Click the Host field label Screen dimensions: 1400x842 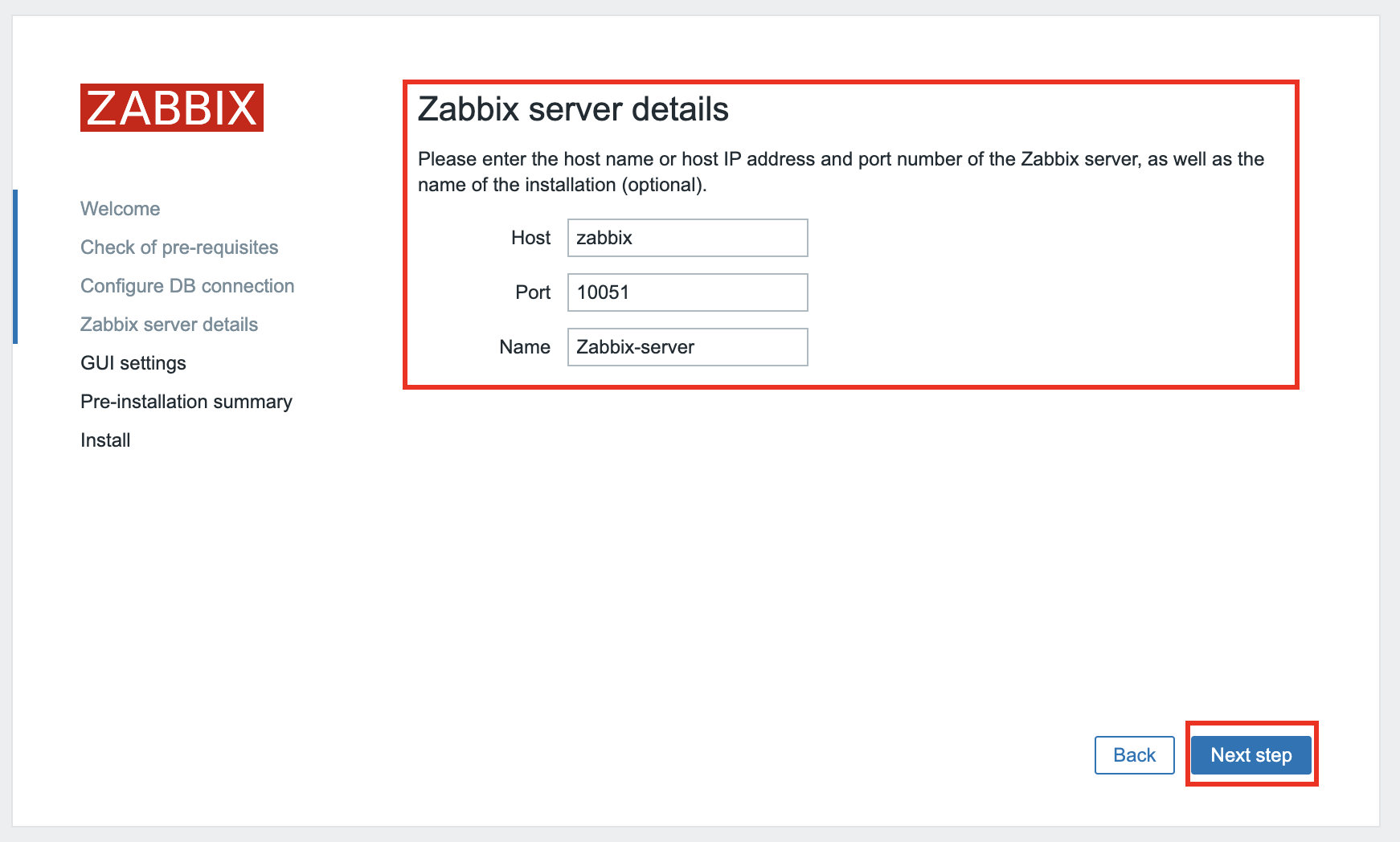tap(530, 238)
